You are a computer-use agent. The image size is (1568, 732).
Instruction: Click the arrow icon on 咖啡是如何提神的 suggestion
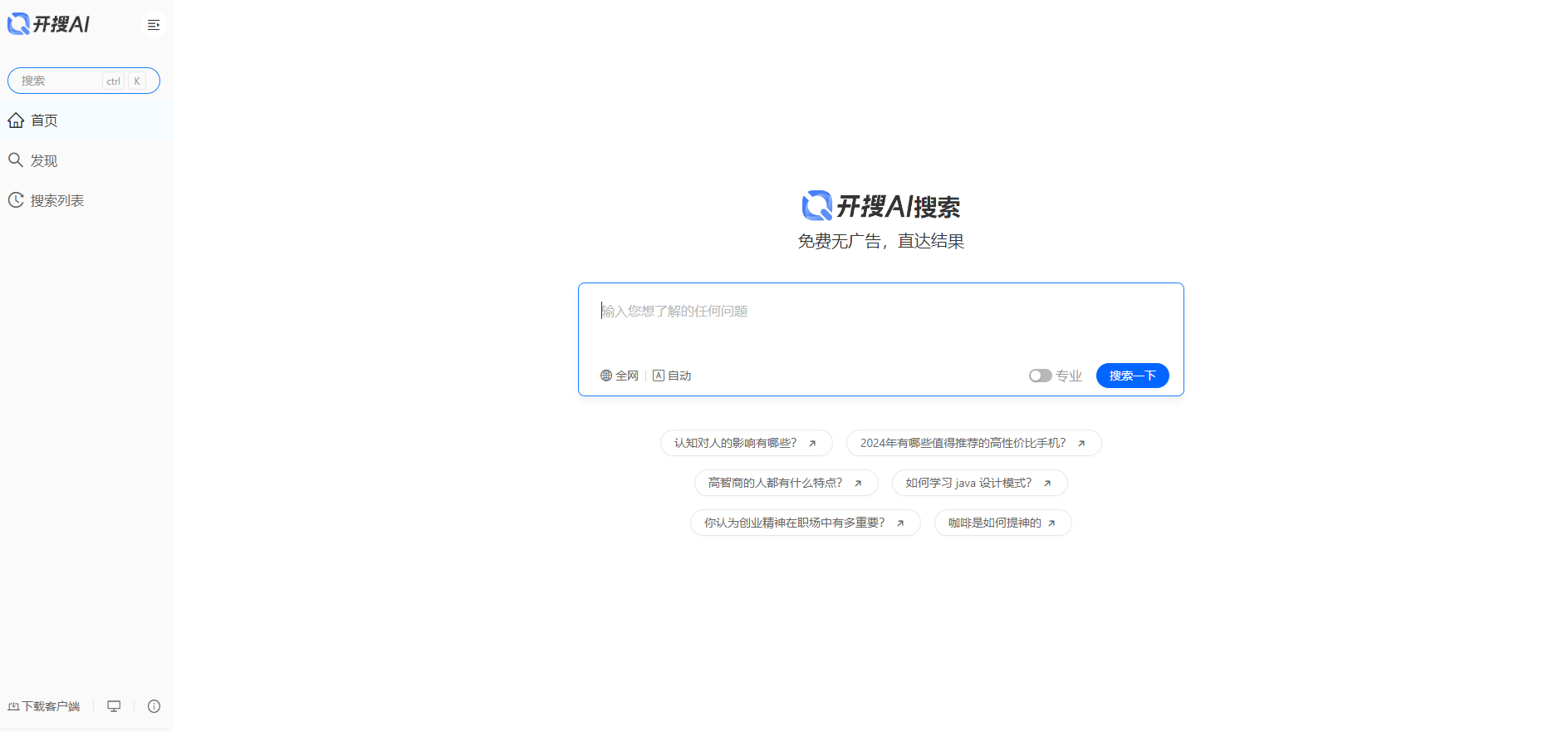click(x=1051, y=523)
